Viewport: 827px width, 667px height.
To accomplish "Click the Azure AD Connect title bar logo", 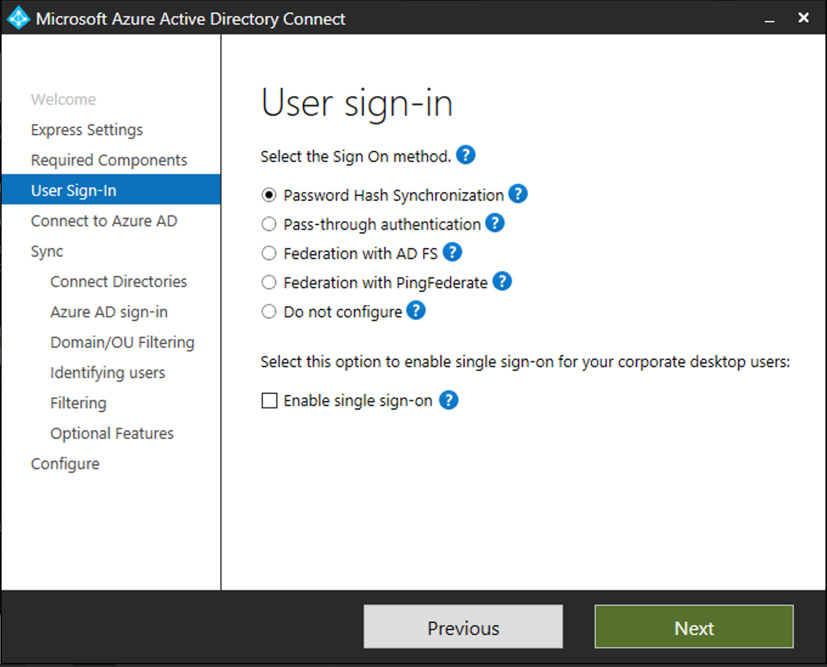I will tap(18, 18).
